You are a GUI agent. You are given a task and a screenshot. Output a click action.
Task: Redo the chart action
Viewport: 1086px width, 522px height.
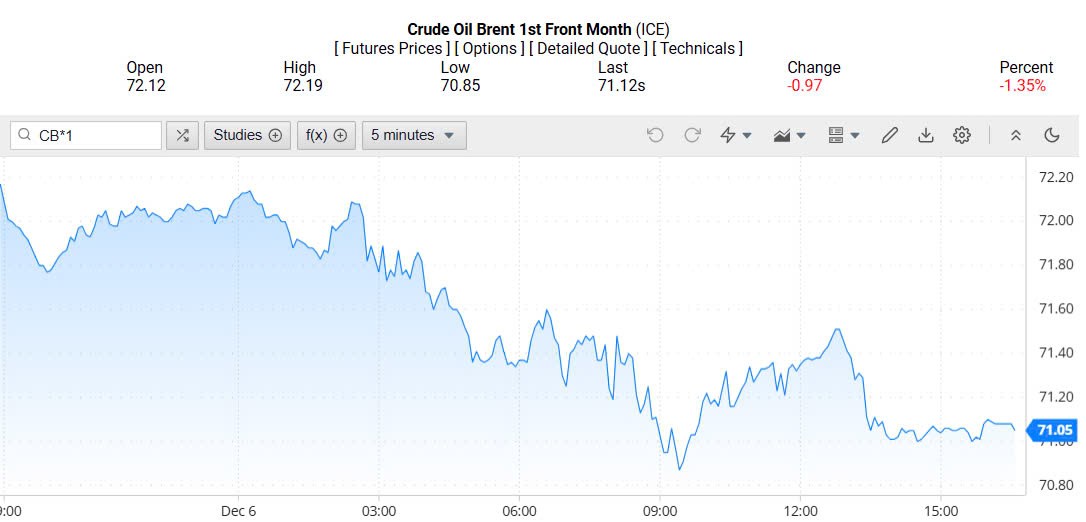coord(692,135)
